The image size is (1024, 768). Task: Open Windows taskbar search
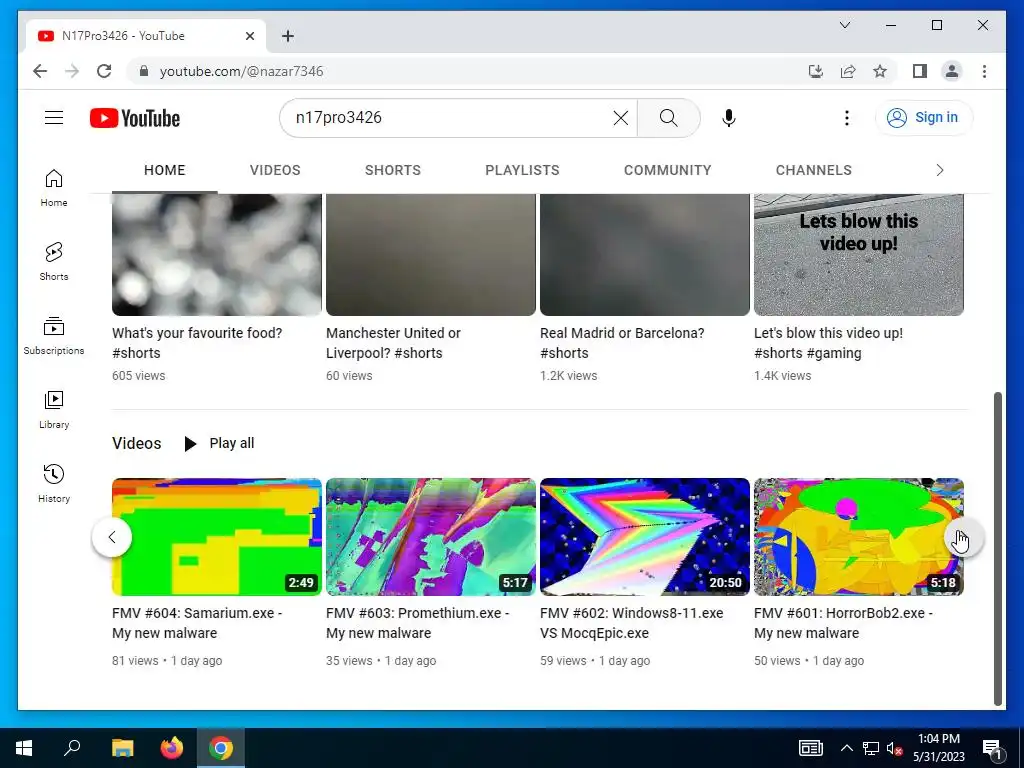(x=72, y=748)
